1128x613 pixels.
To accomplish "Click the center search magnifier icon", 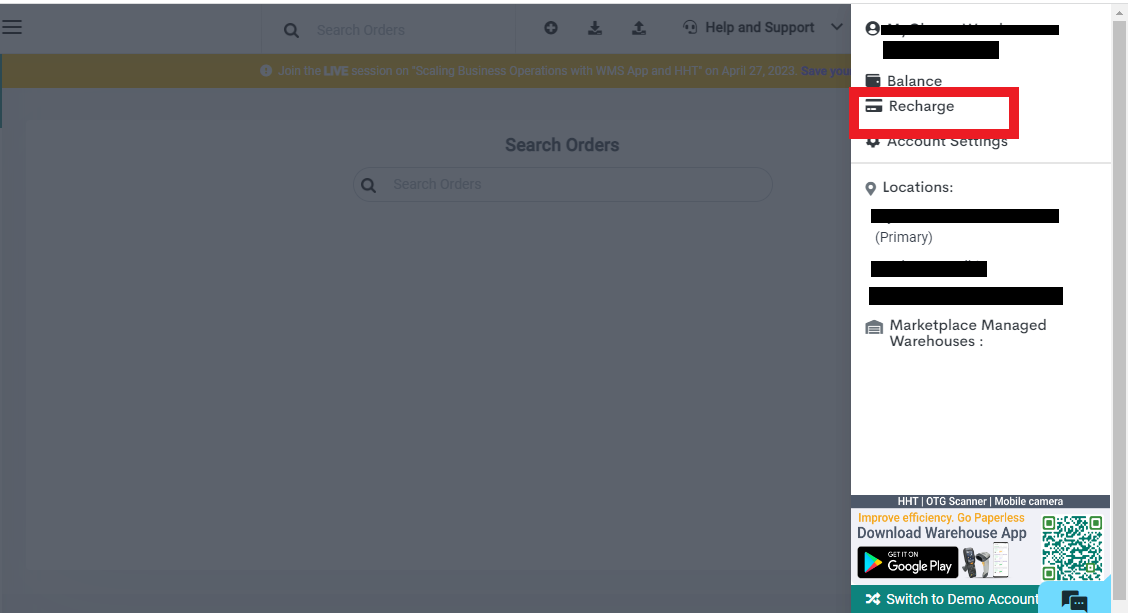I will 368,185.
